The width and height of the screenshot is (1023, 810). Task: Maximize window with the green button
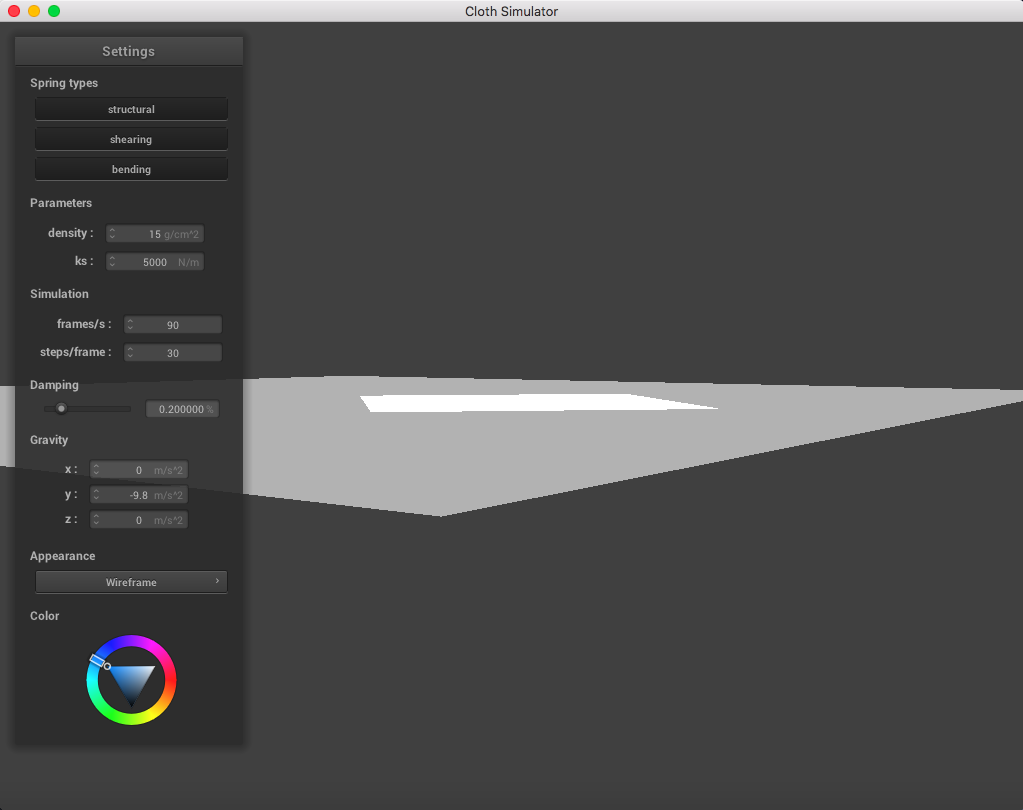pos(54,11)
